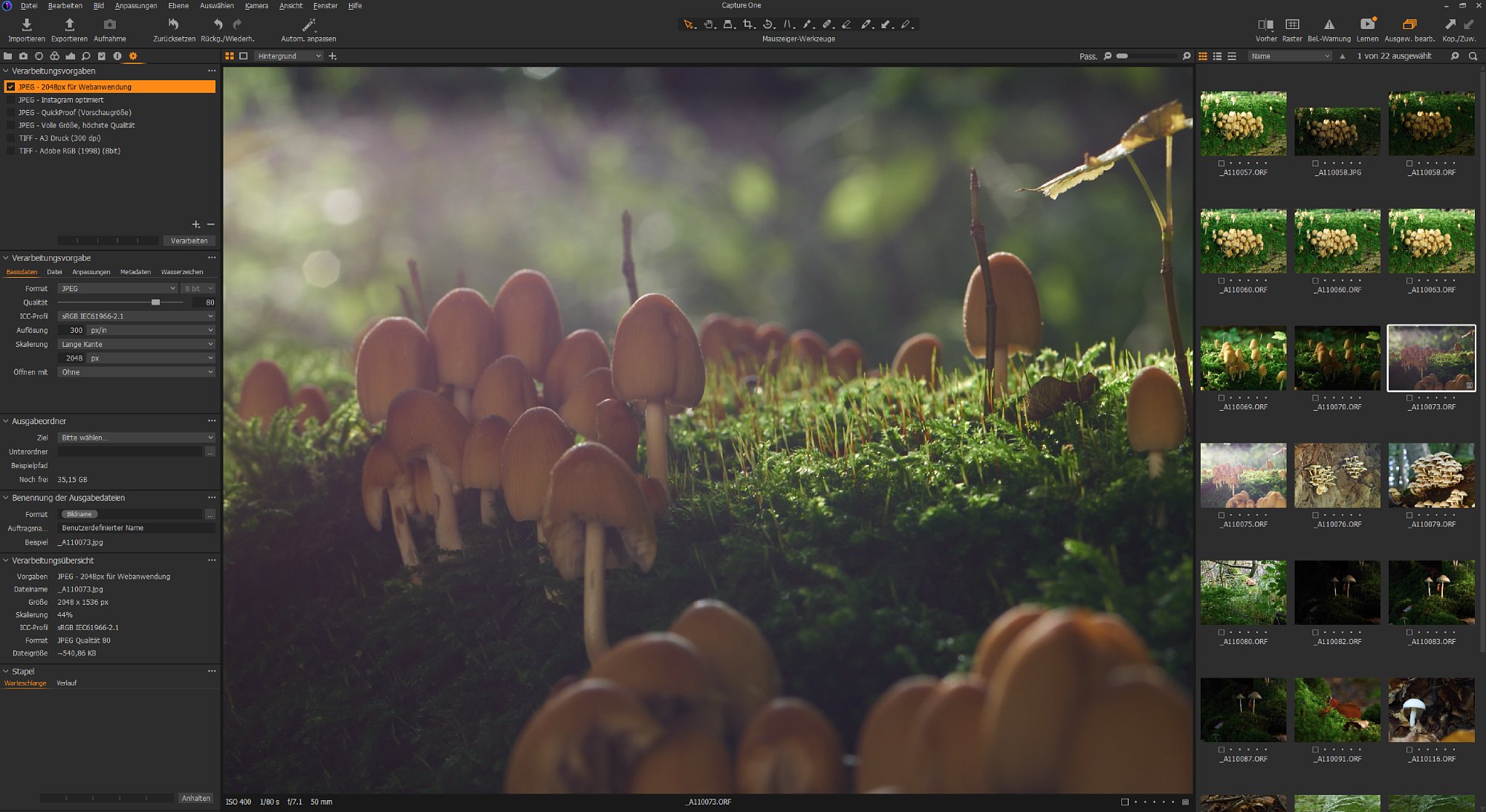
Task: Select the spot removal brush tool
Action: 808,25
